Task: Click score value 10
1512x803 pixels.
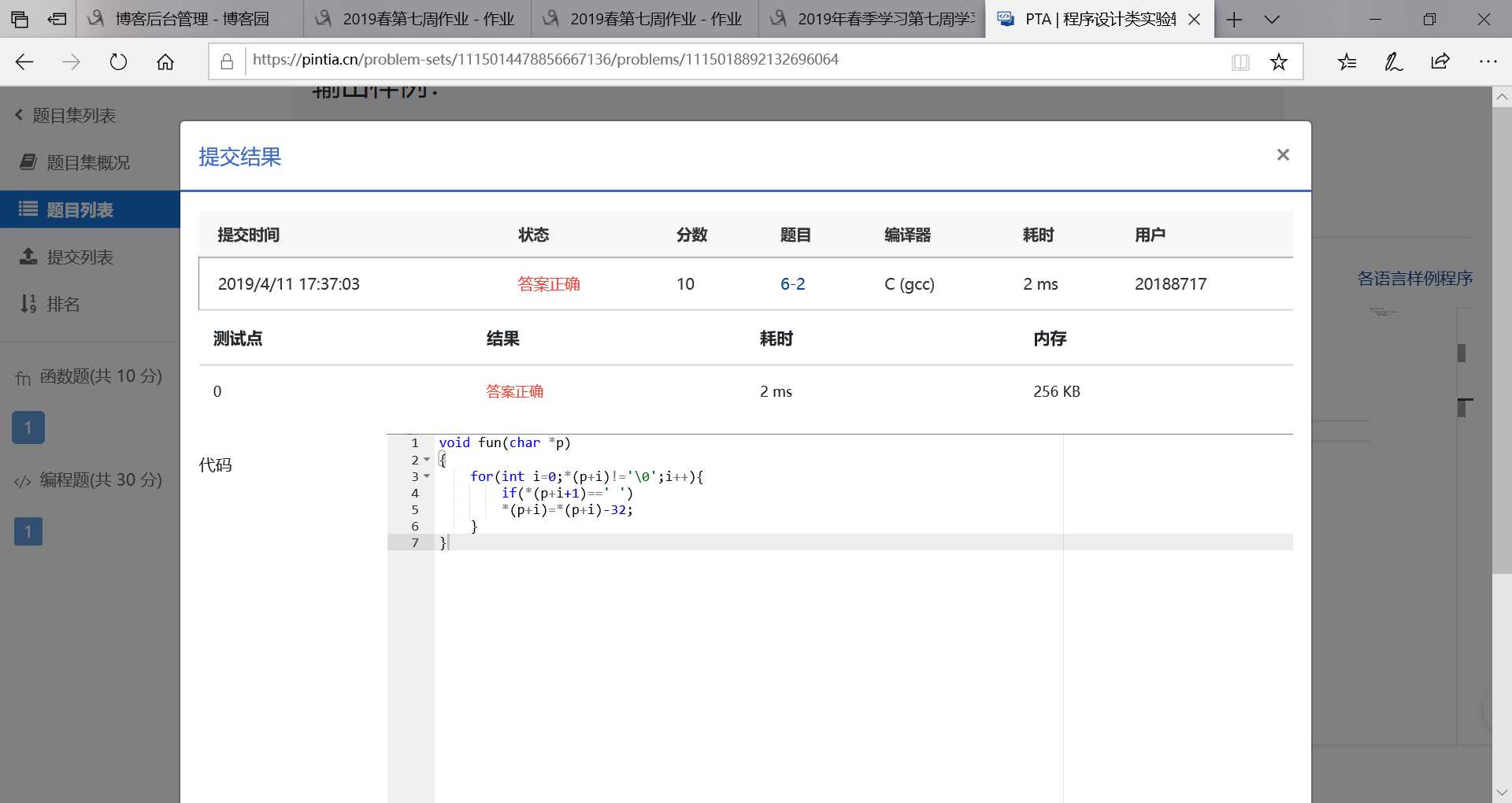Action: pos(685,283)
